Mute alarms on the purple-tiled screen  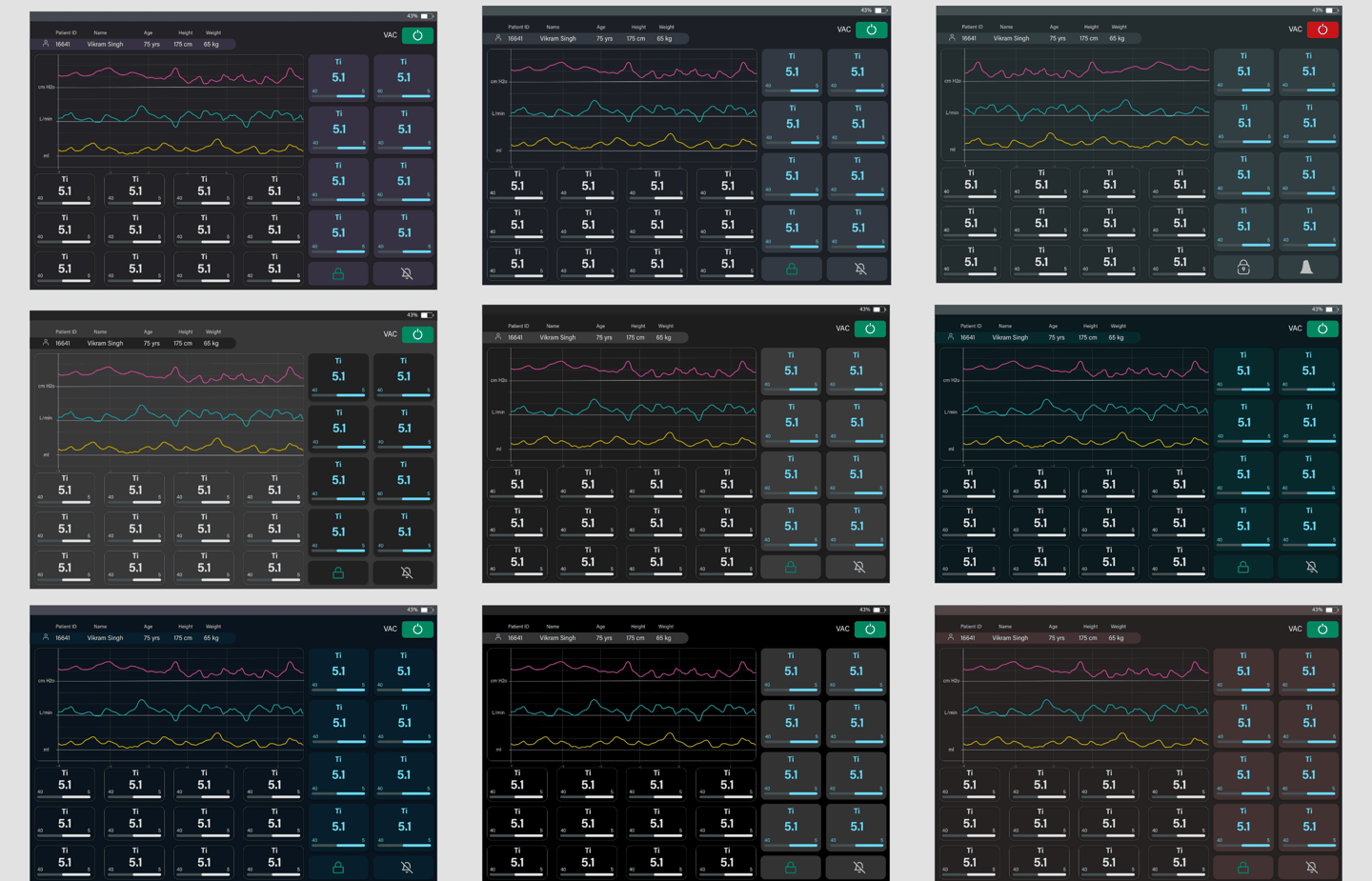(406, 273)
